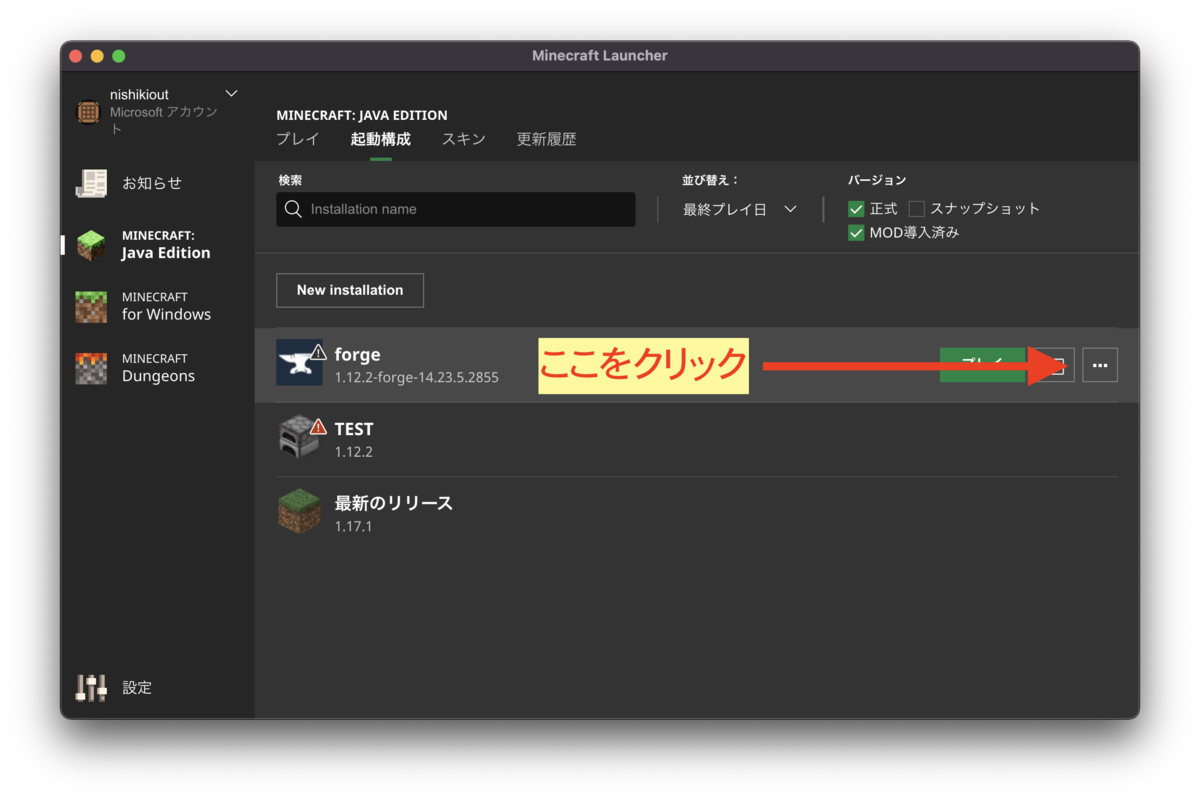The image size is (1200, 799).
Task: Open the nishikiout account avatar
Action: tap(89, 111)
